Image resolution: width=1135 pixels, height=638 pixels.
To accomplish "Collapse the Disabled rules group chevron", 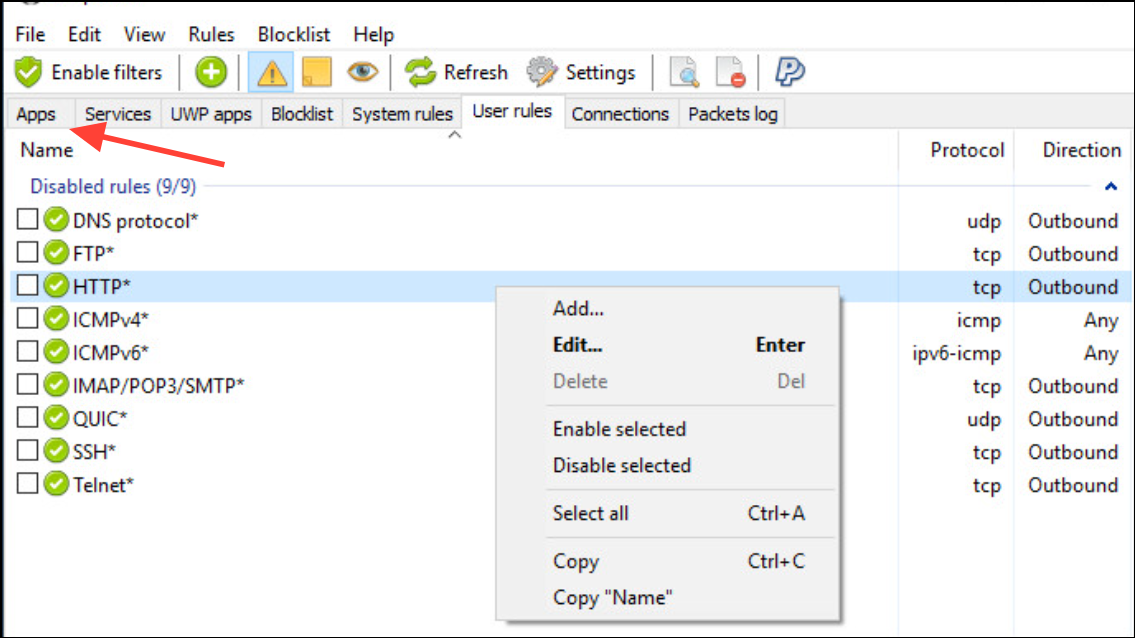I will click(x=1110, y=187).
